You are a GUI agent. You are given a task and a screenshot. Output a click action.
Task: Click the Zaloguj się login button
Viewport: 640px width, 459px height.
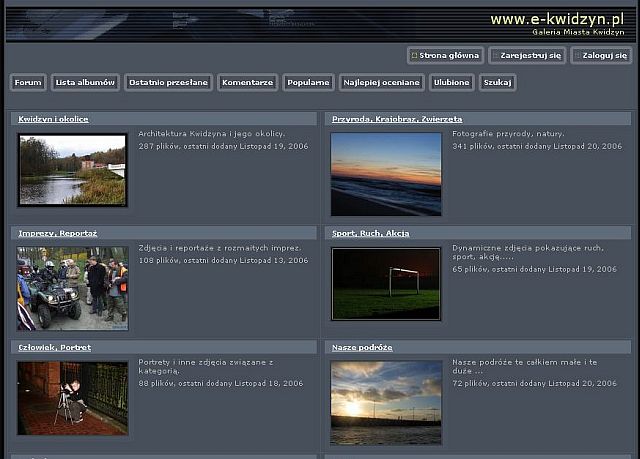[x=601, y=56]
